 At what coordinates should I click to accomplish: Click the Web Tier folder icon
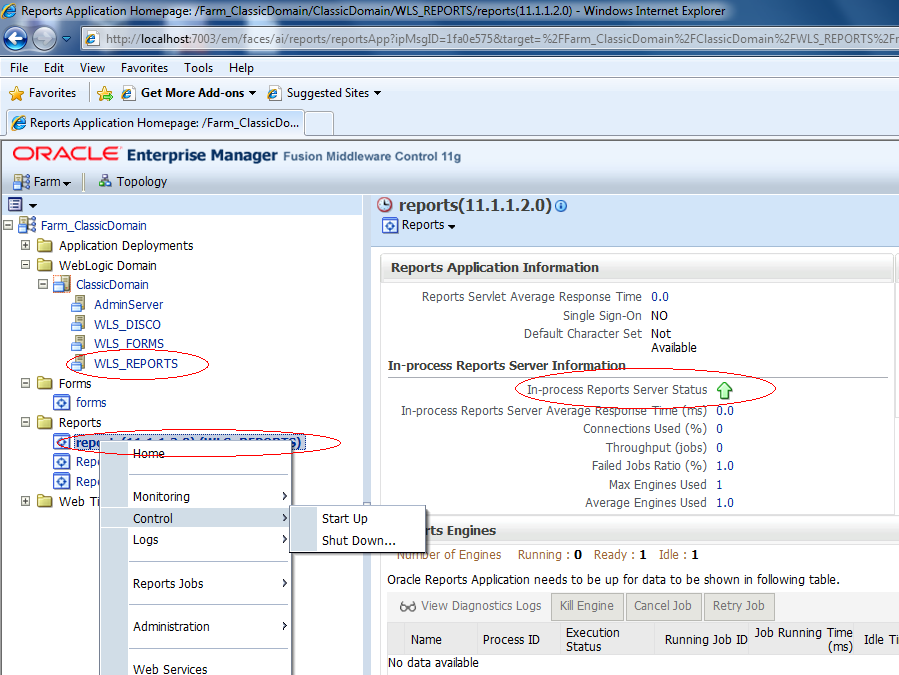[45, 501]
